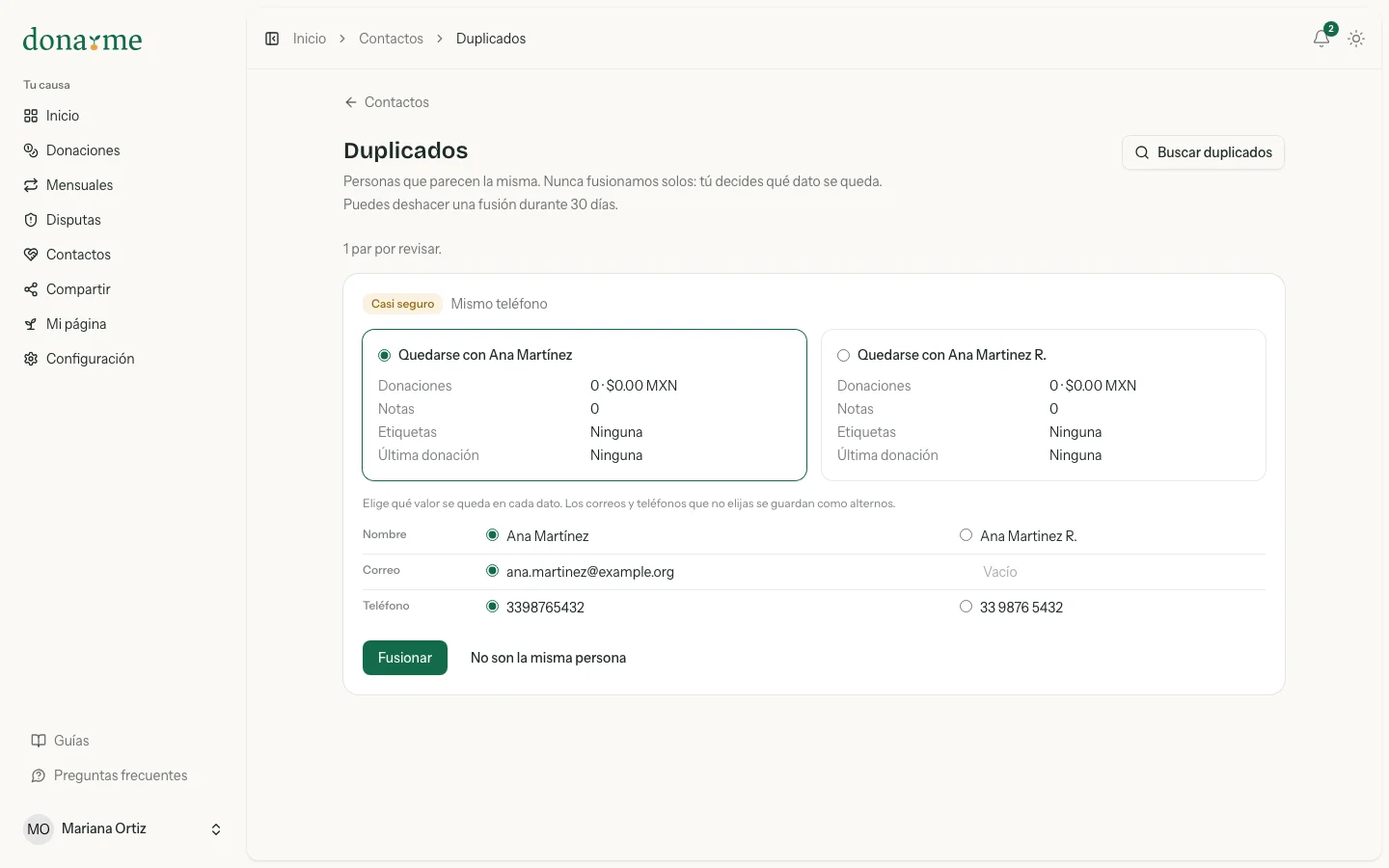The width and height of the screenshot is (1389, 868).
Task: Click the Donaciones coins icon
Action: click(x=31, y=150)
